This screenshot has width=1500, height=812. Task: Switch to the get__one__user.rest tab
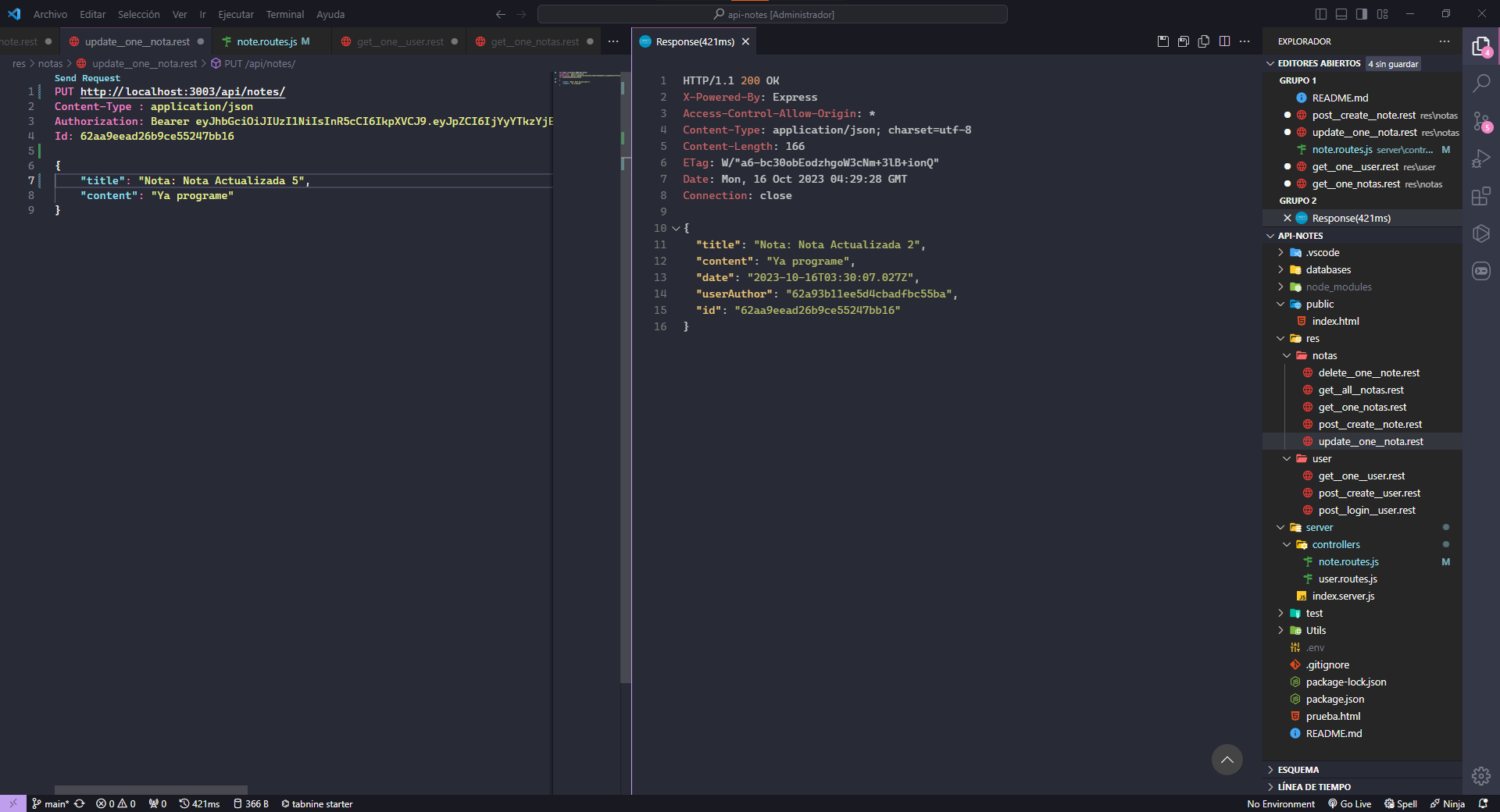pyautogui.click(x=400, y=41)
